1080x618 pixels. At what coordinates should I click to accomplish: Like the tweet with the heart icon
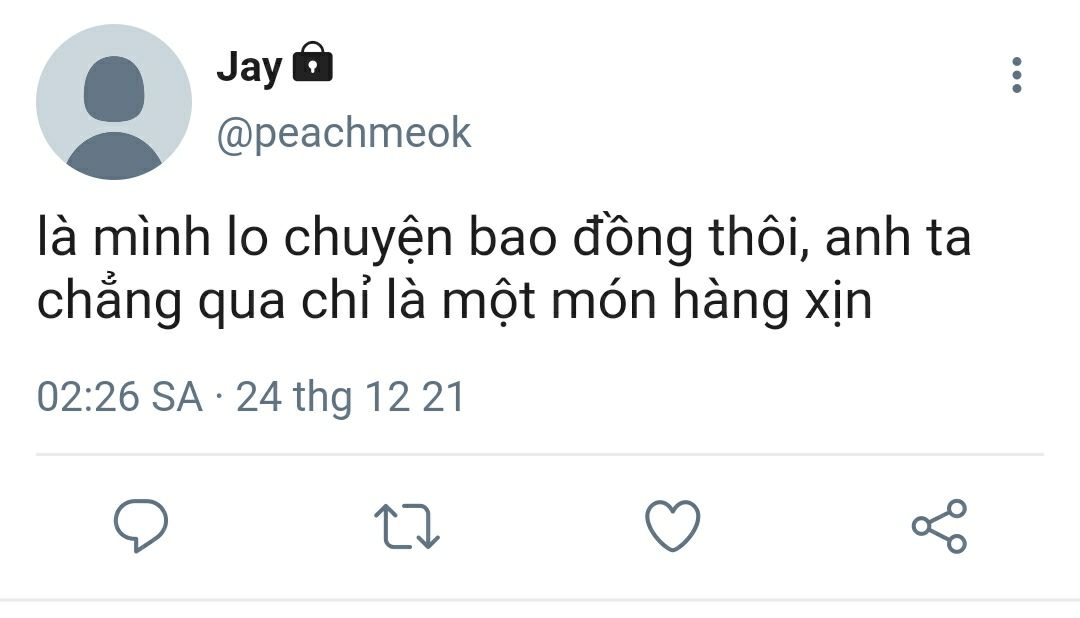[673, 526]
